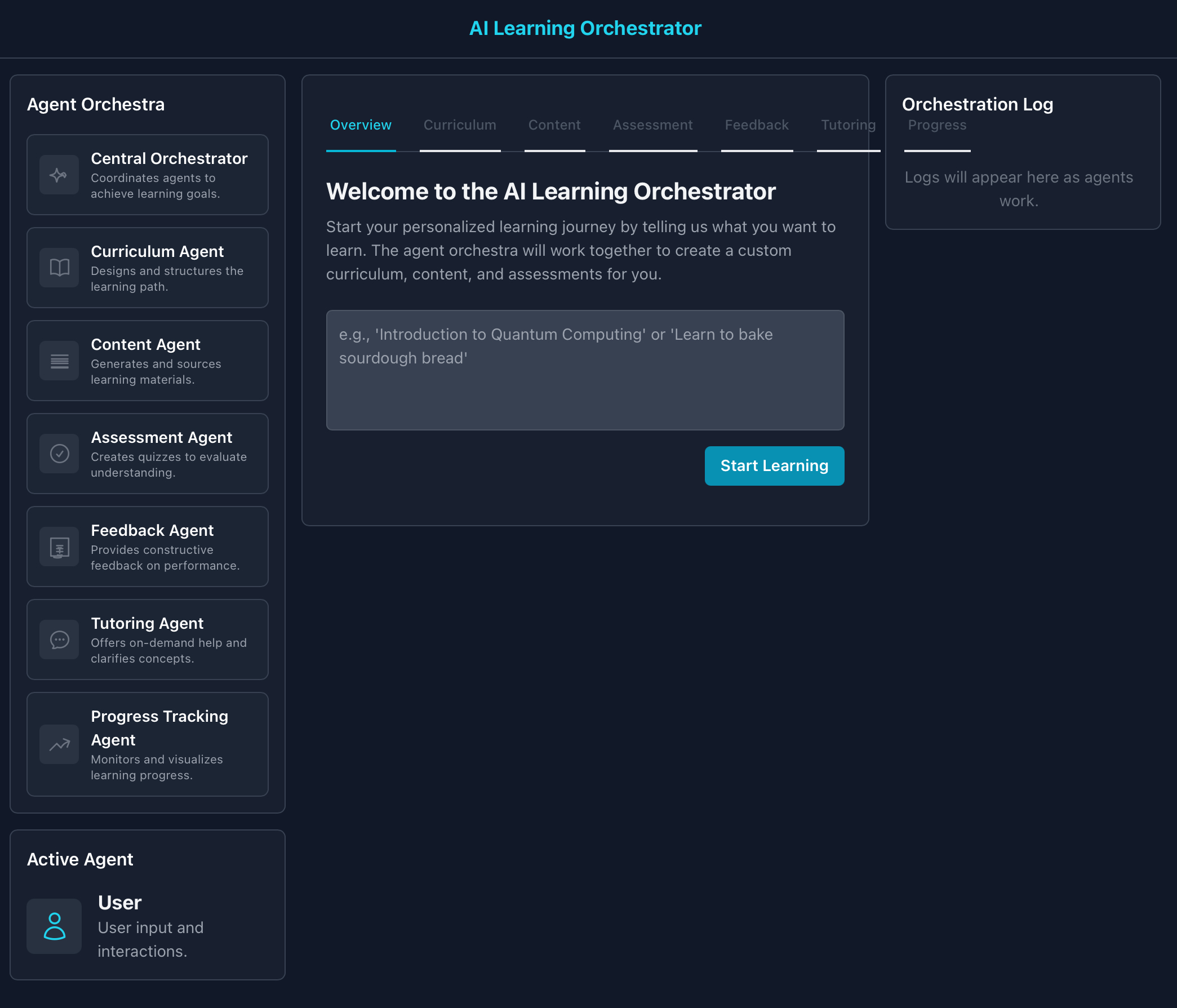Select the Assessment tab
This screenshot has width=1177, height=1008.
(x=652, y=125)
